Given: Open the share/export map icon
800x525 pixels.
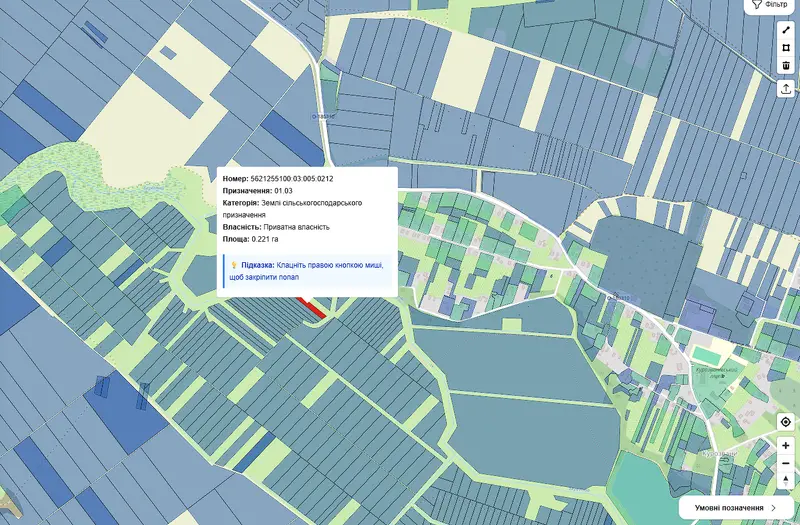Looking at the screenshot, I should pyautogui.click(x=786, y=89).
